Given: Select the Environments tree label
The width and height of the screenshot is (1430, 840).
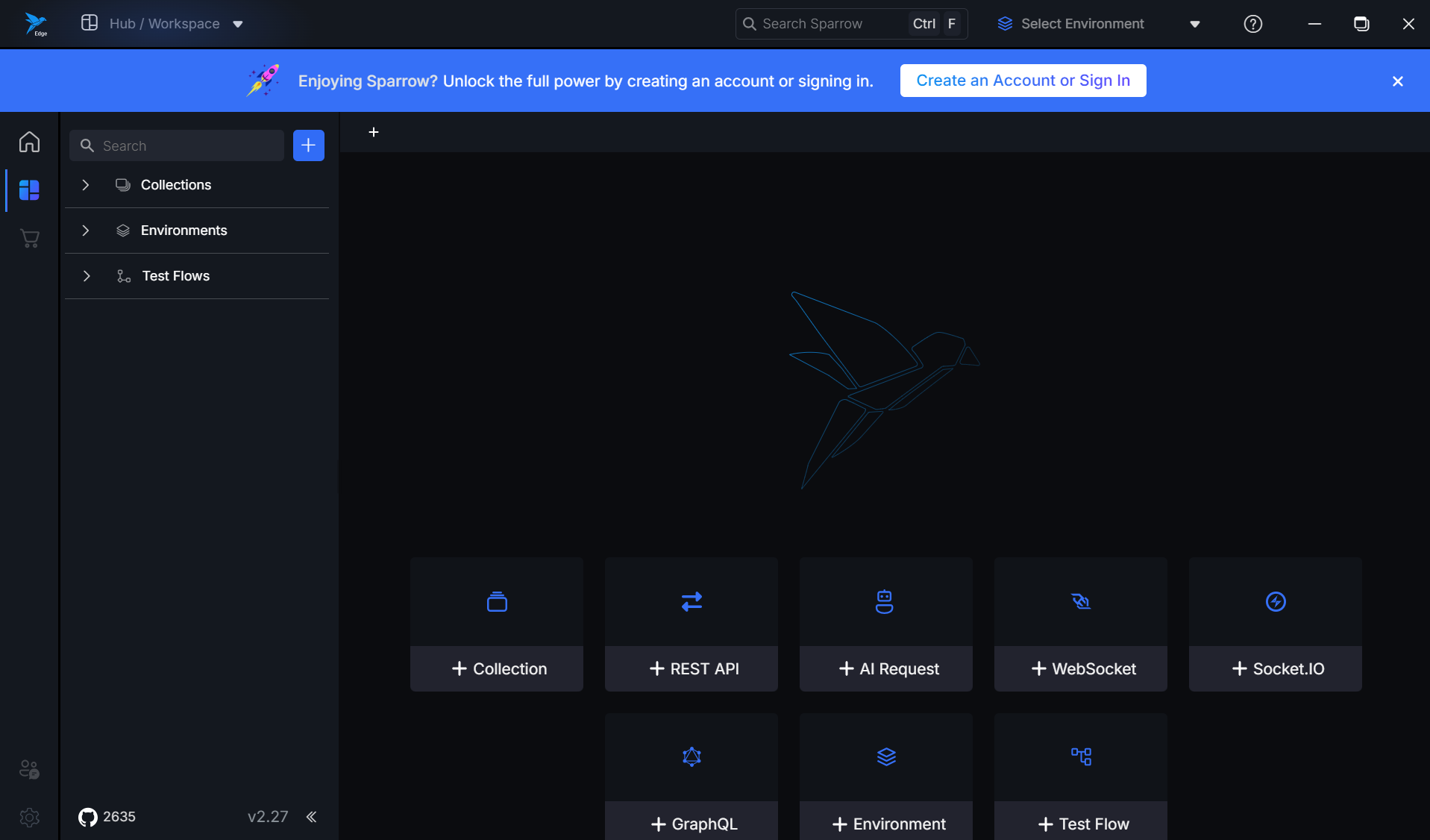Looking at the screenshot, I should click(x=184, y=231).
